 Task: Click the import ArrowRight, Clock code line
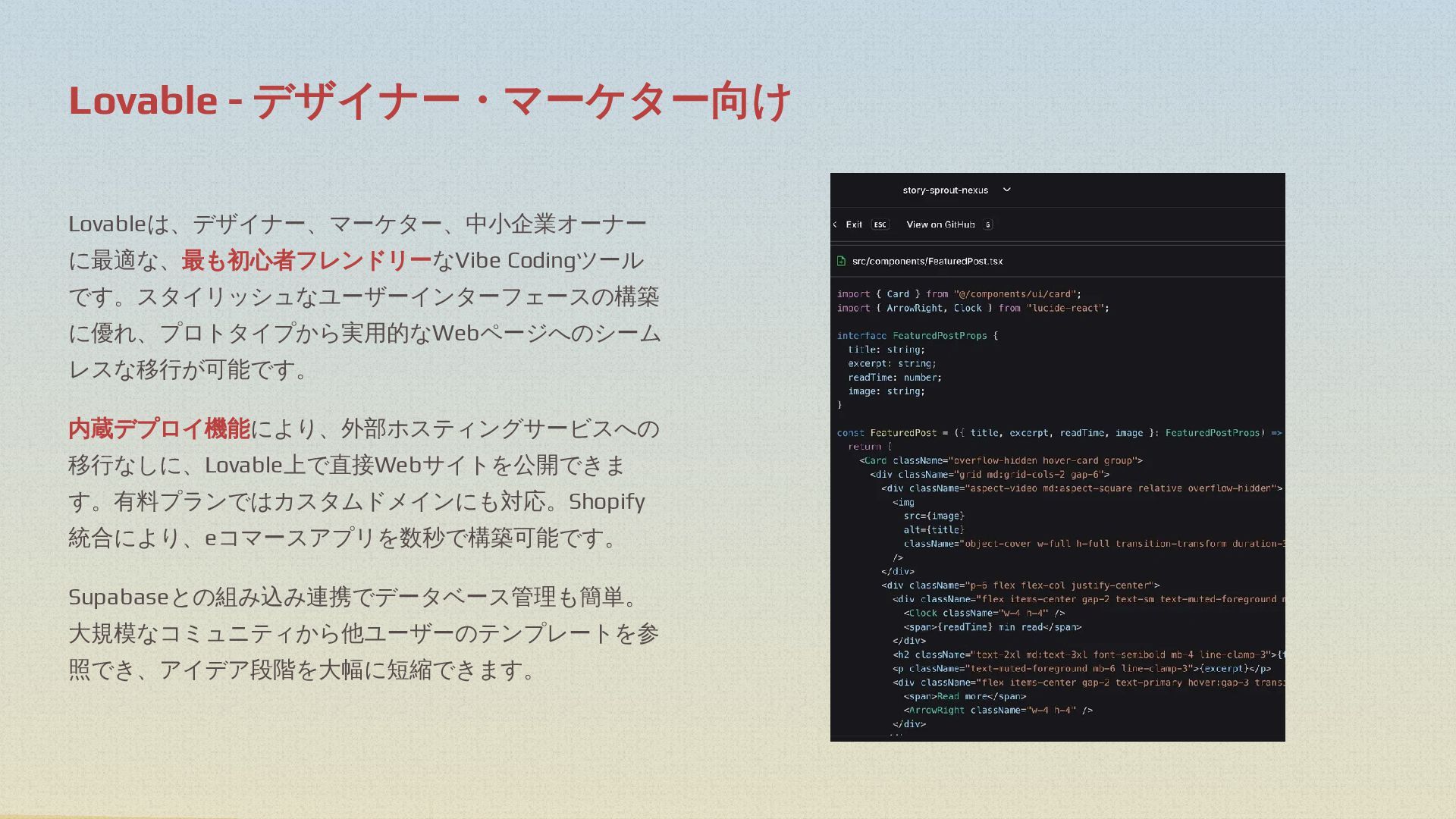click(x=972, y=308)
